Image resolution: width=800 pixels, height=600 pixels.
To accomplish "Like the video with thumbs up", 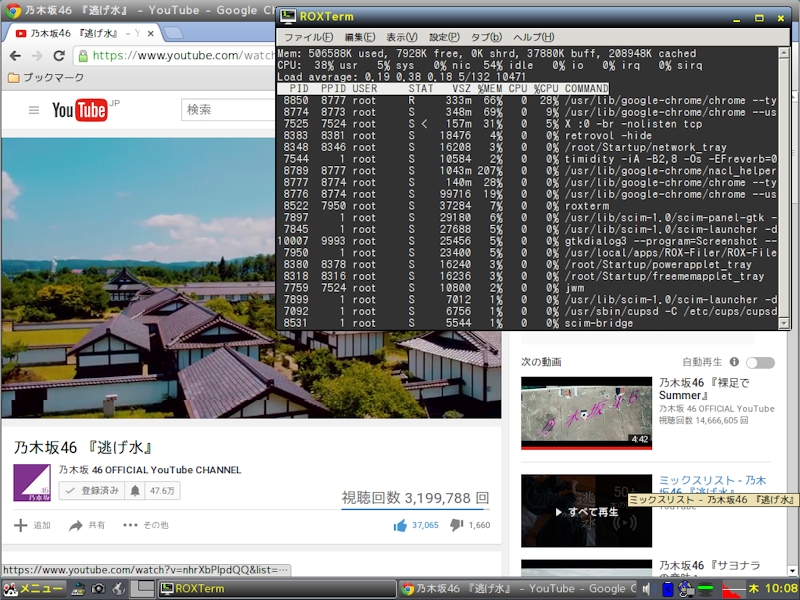I will coord(400,525).
